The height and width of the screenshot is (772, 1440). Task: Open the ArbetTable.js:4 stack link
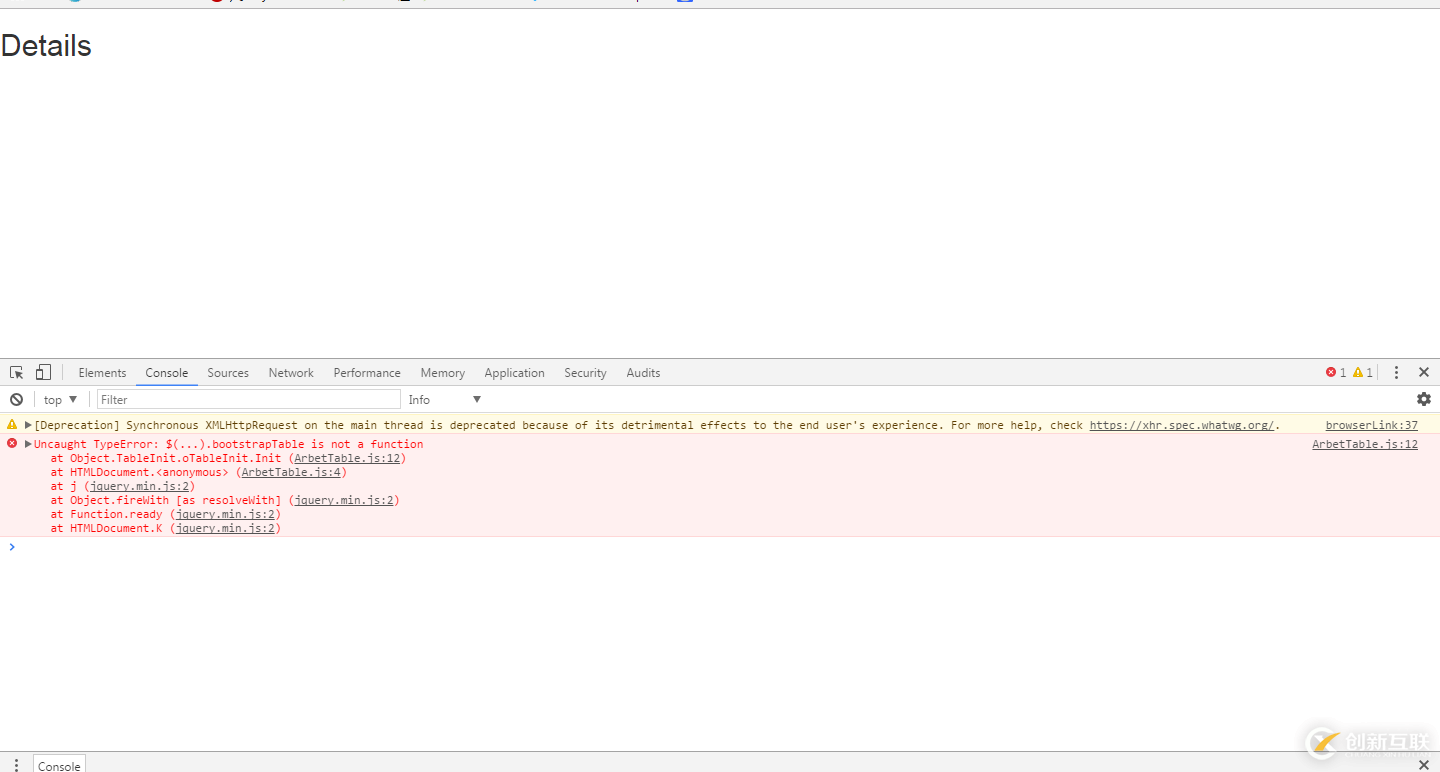291,472
